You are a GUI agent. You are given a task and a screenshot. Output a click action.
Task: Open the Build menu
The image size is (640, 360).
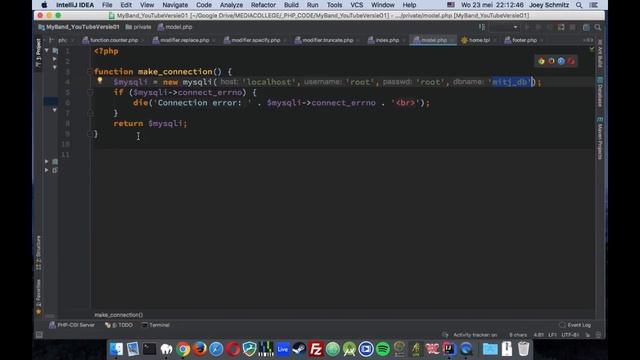click(291, 5)
